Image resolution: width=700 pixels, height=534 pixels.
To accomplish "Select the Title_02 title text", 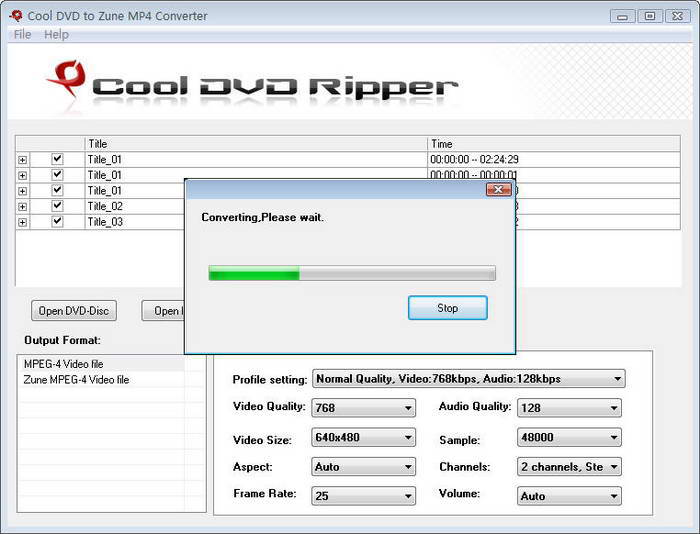I will pyautogui.click(x=105, y=206).
